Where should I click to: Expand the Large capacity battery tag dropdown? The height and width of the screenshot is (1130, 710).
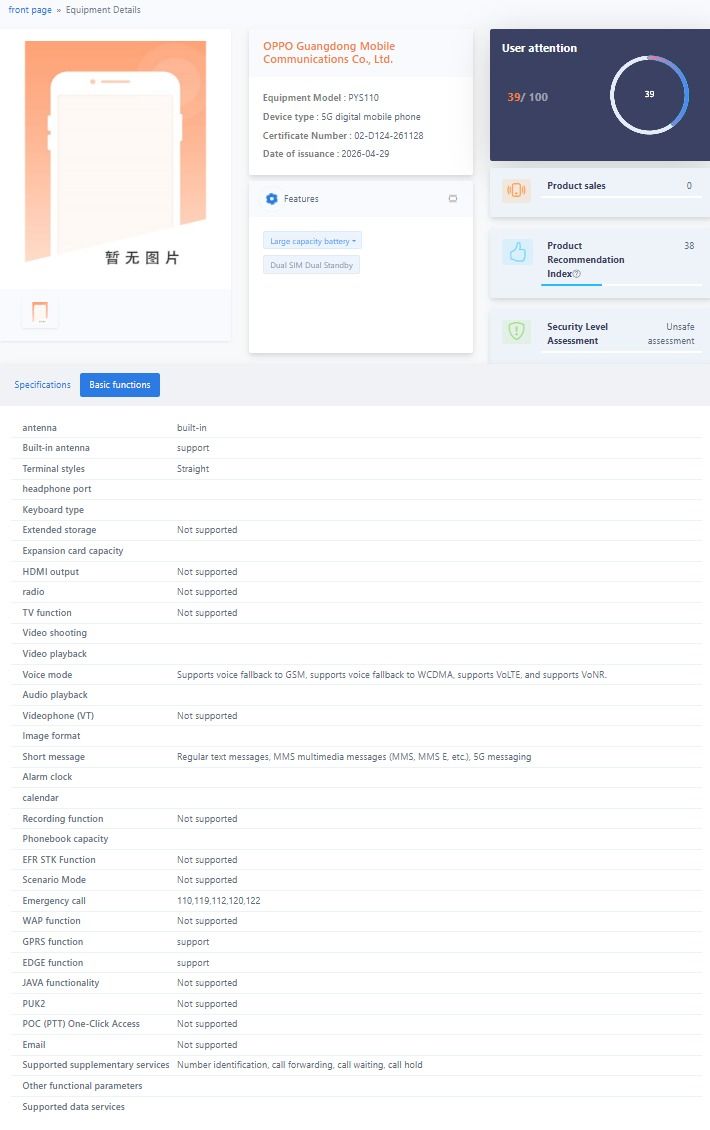coord(312,241)
